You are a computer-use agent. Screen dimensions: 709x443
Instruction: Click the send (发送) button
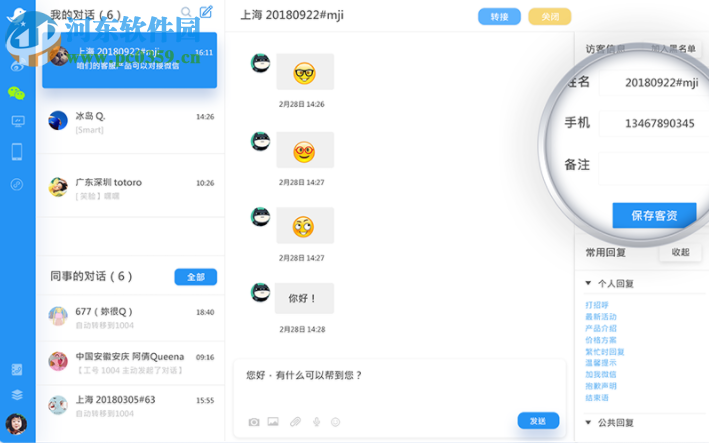pyautogui.click(x=538, y=421)
